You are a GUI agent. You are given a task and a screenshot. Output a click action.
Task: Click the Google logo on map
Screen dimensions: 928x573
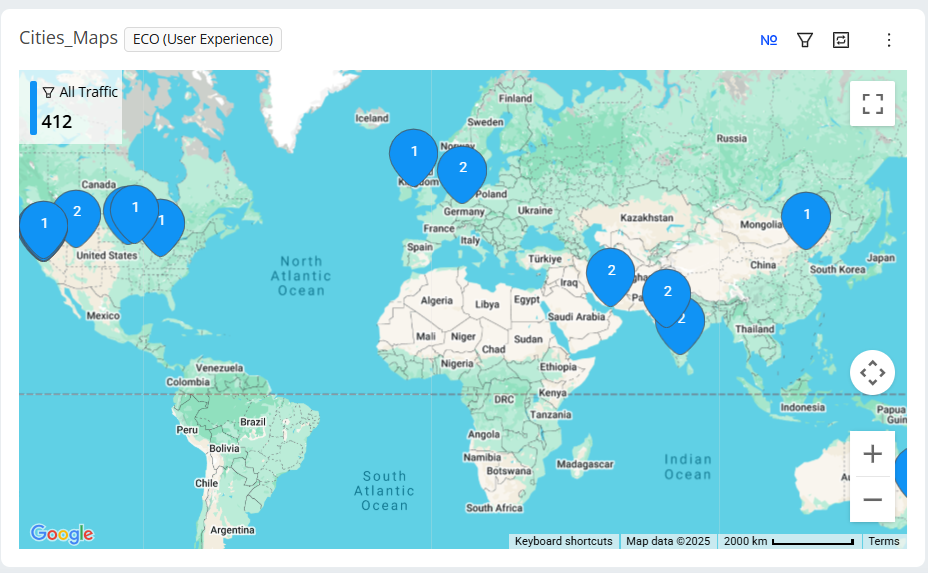pyautogui.click(x=62, y=534)
